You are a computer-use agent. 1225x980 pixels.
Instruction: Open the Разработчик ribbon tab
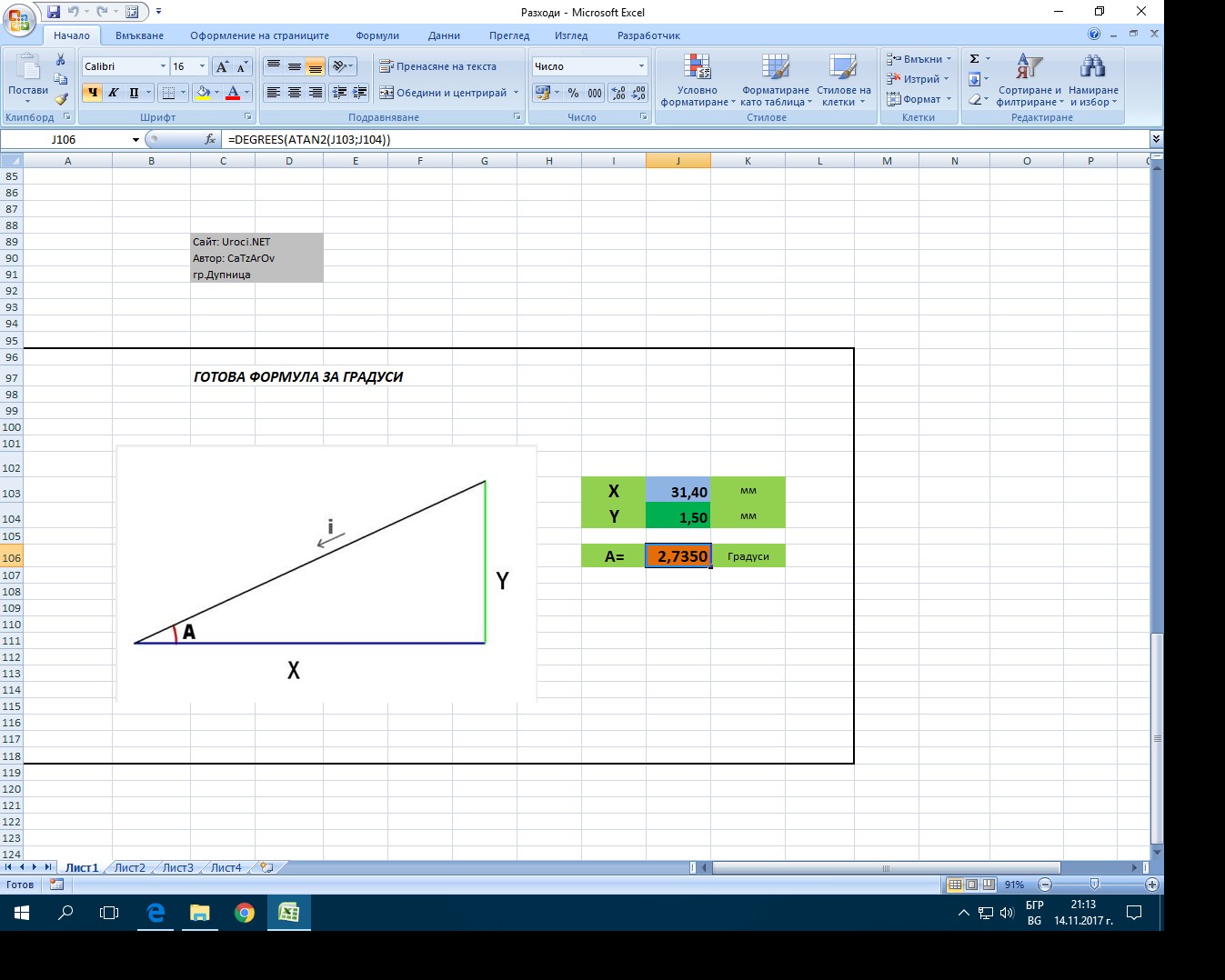[x=648, y=35]
